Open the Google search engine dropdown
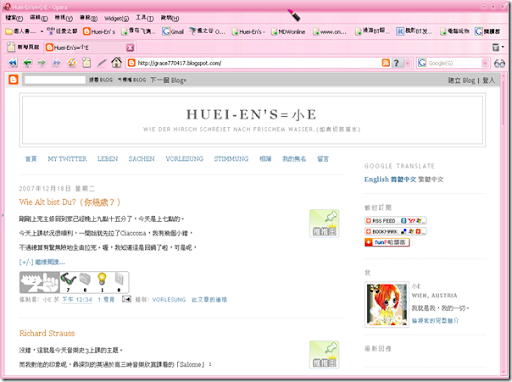This screenshot has height=382, width=512. click(485, 63)
